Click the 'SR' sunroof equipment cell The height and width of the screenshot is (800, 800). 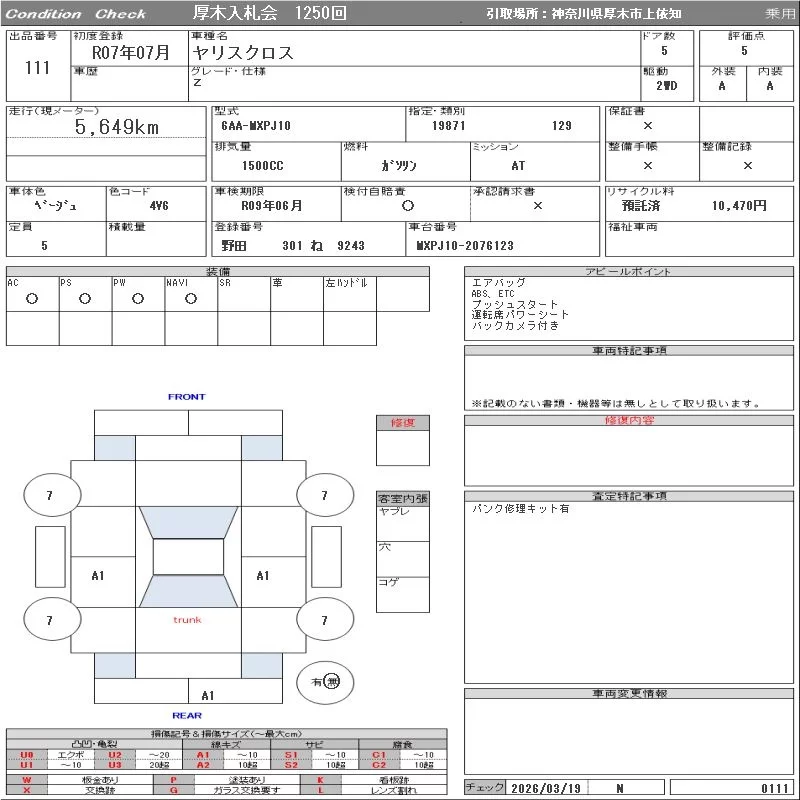244,294
